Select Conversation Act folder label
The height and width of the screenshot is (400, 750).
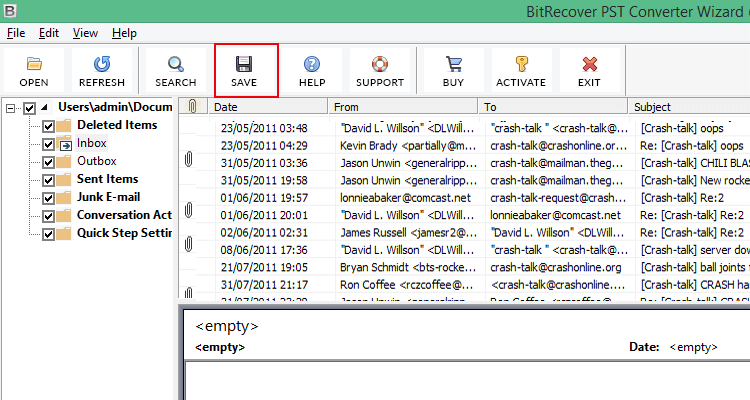click(124, 215)
